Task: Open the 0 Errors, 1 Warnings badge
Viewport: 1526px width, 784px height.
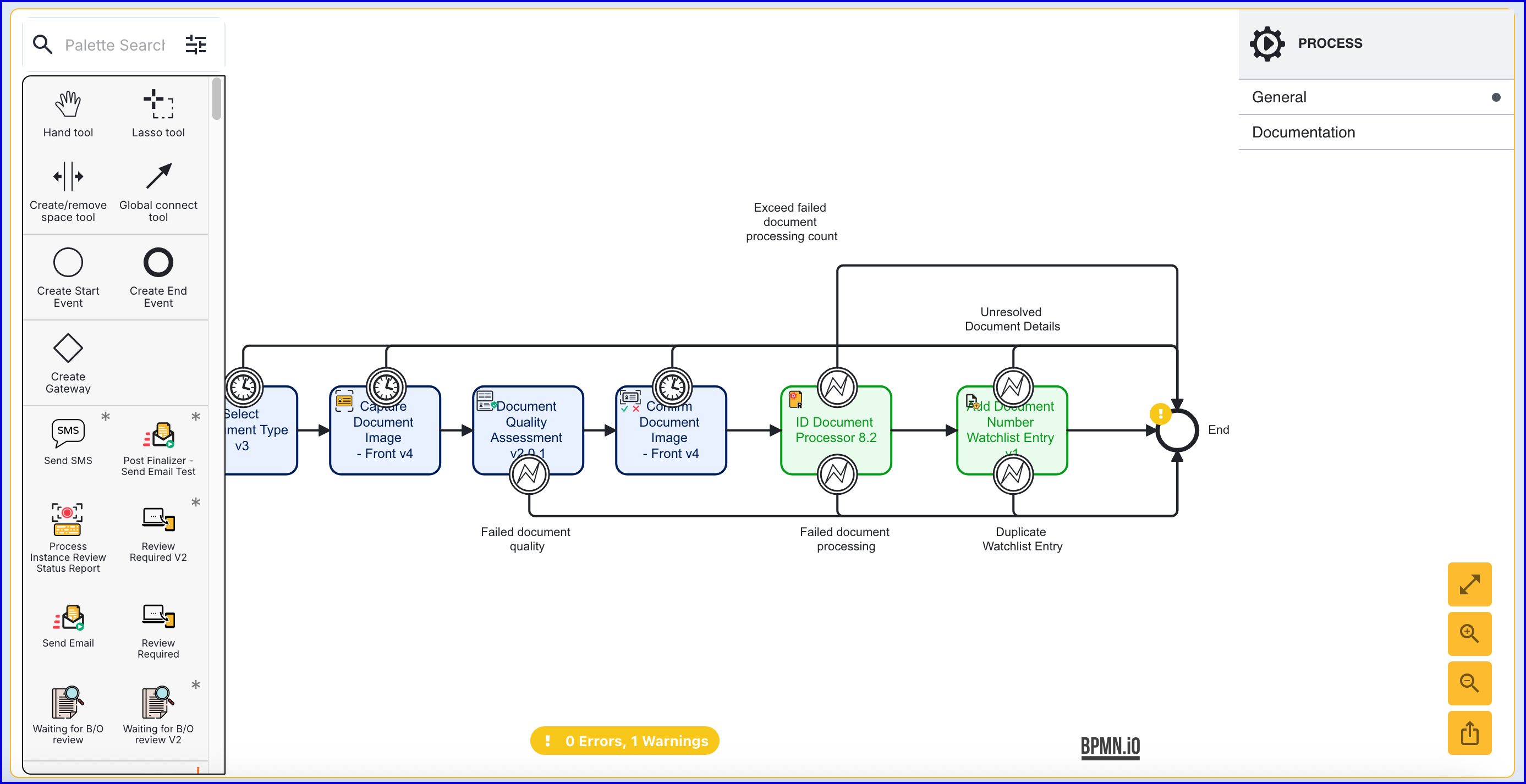Action: click(624, 740)
